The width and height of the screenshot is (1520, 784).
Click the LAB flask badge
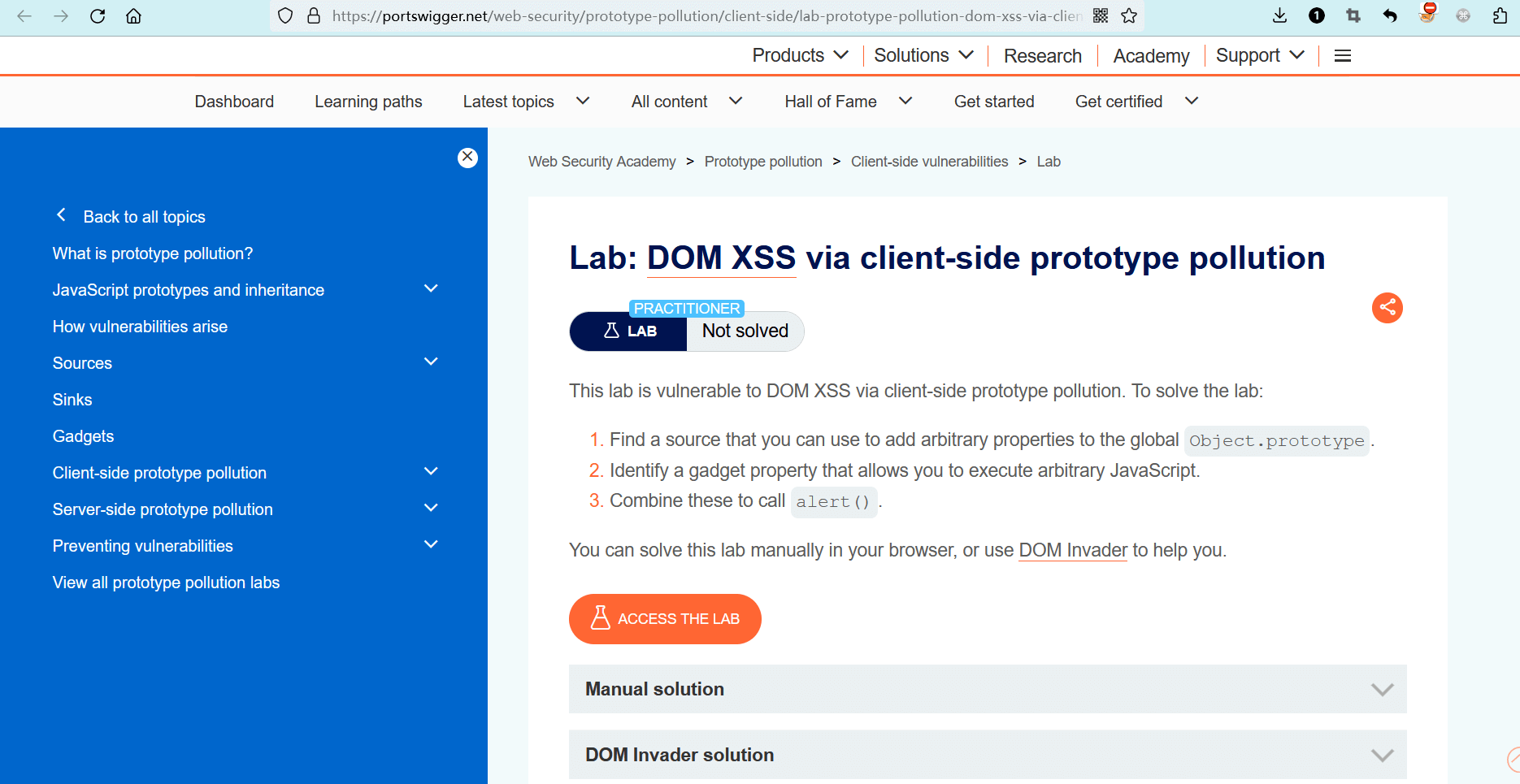tap(629, 331)
